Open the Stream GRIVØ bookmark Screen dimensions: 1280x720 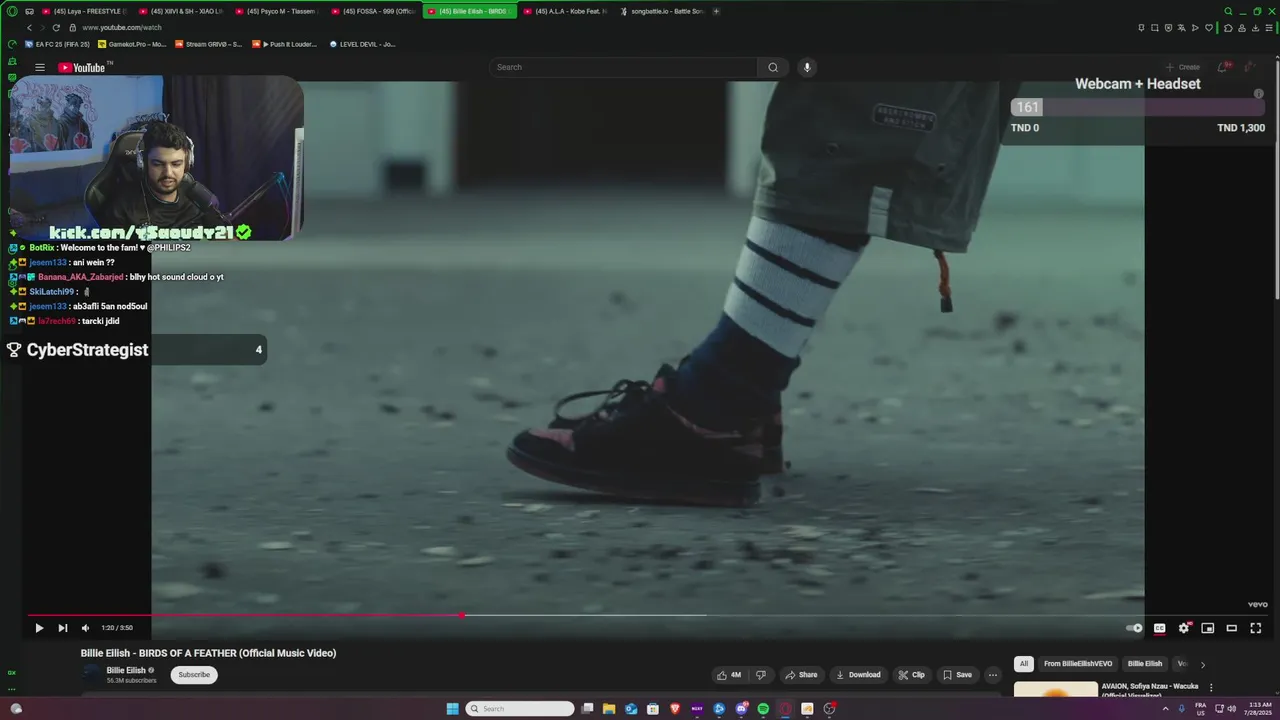point(208,44)
